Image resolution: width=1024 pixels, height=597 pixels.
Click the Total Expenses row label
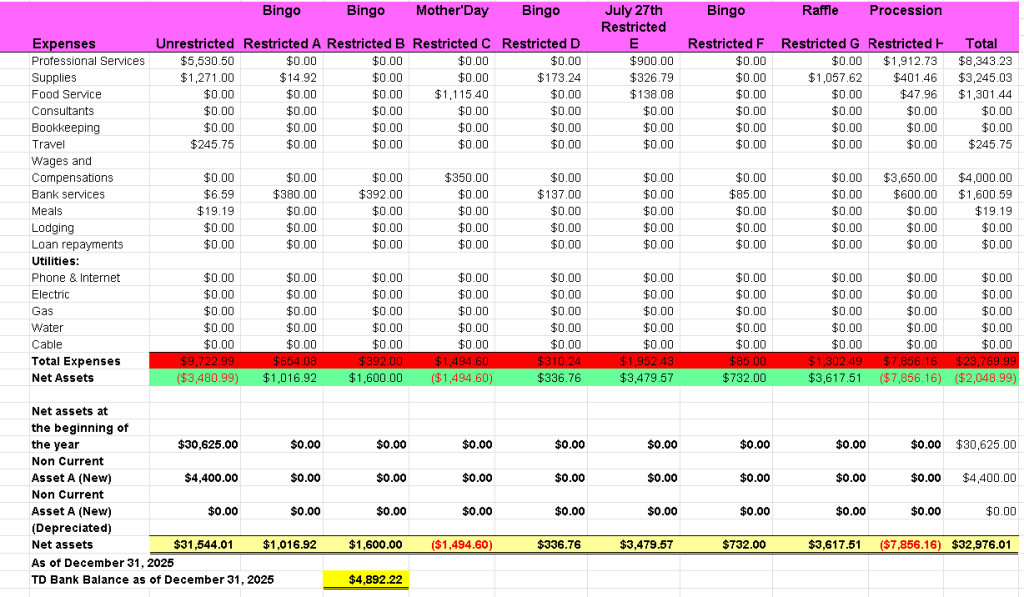pyautogui.click(x=76, y=361)
